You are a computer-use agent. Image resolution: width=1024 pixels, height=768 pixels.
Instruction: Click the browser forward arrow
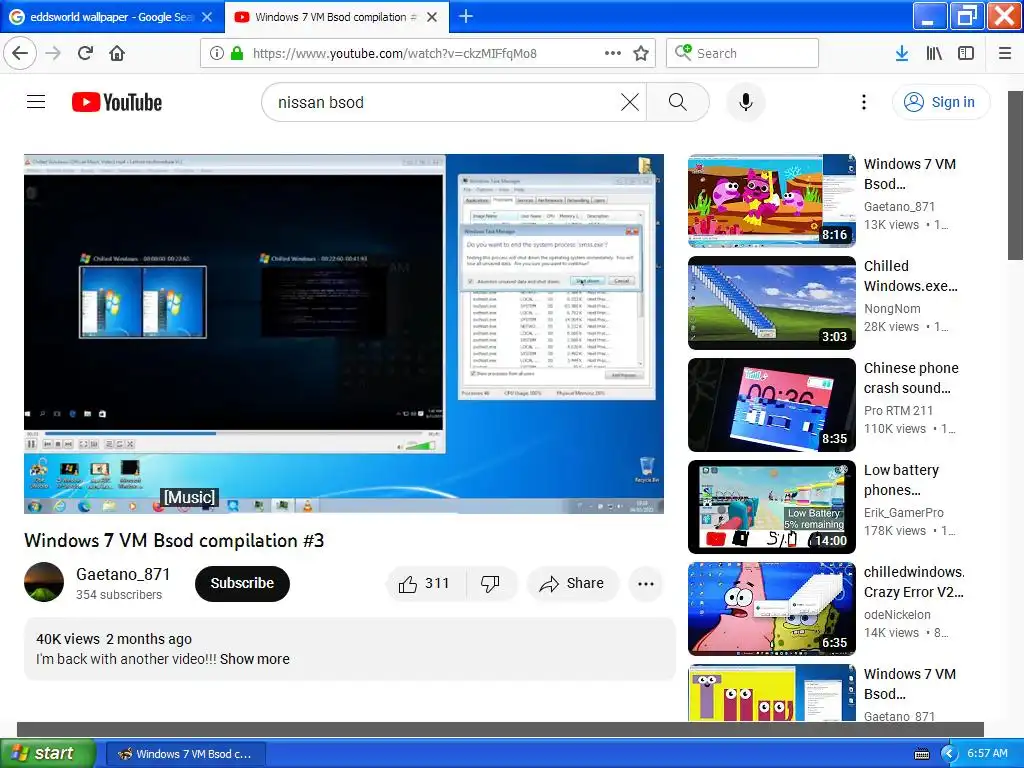tap(54, 53)
